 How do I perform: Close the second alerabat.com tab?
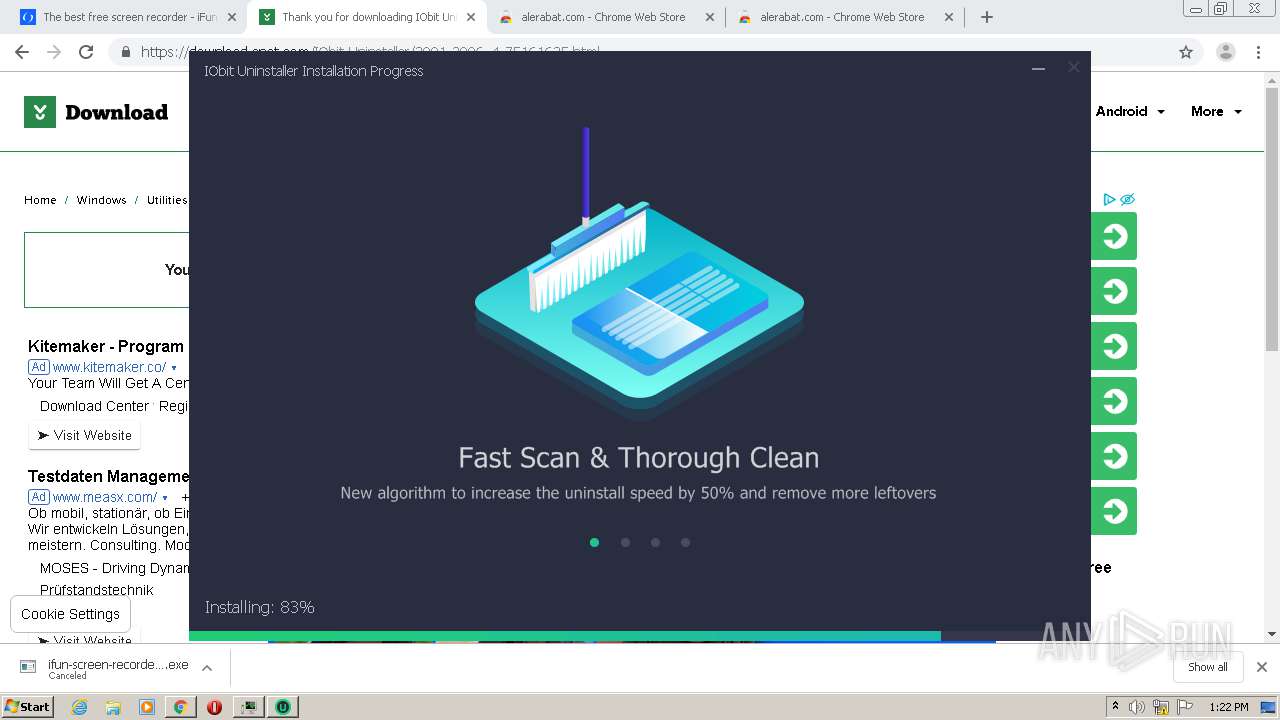point(948,17)
